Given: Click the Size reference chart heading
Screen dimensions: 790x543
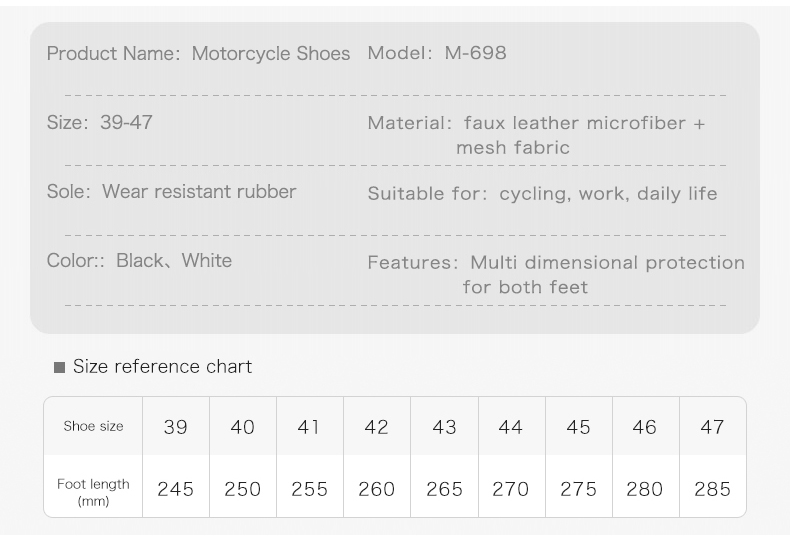Looking at the screenshot, I should (162, 367).
